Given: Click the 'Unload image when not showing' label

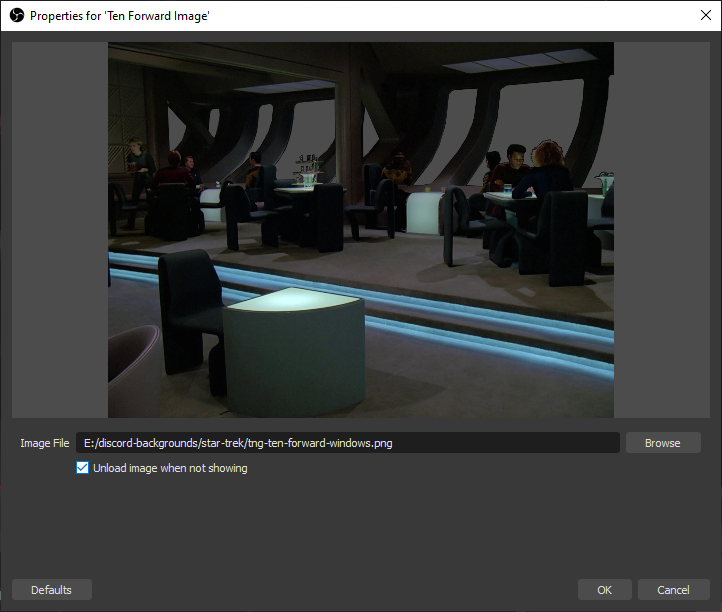Looking at the screenshot, I should (170, 468).
